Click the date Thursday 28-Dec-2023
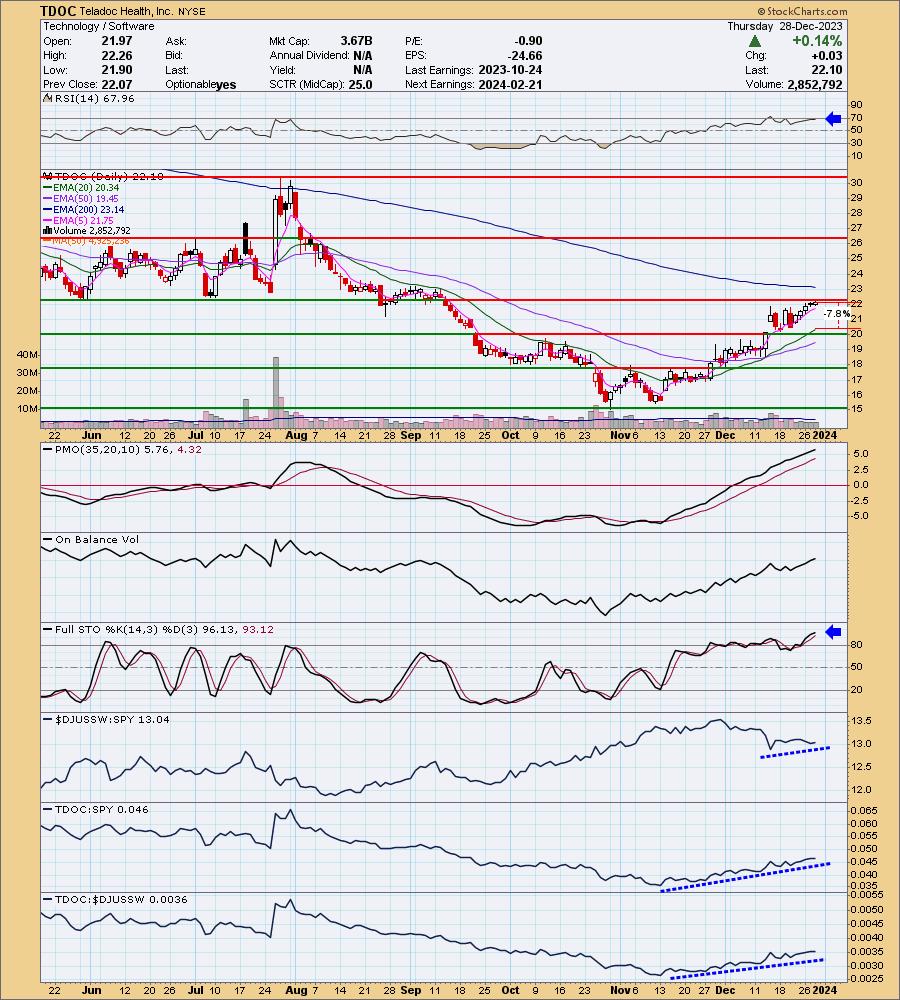Image resolution: width=900 pixels, height=1000 pixels. coord(785,26)
